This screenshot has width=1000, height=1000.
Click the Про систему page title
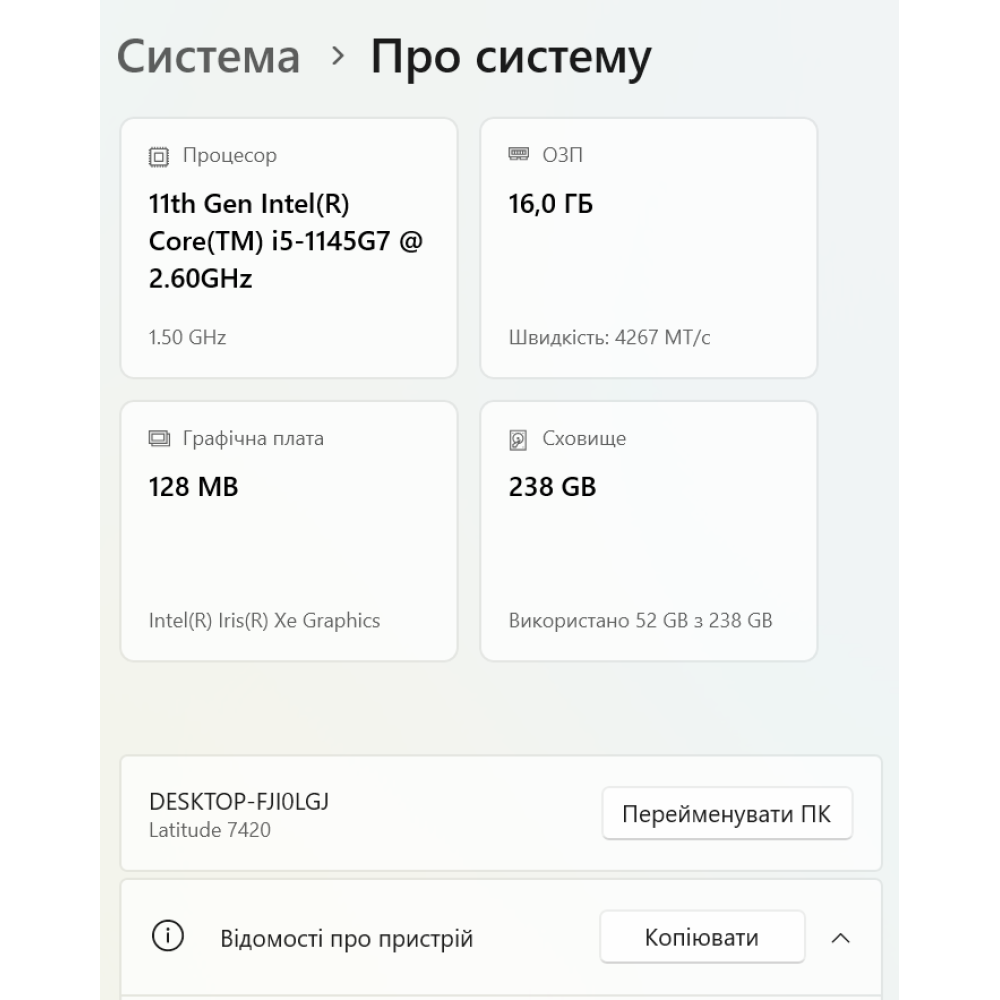click(511, 56)
